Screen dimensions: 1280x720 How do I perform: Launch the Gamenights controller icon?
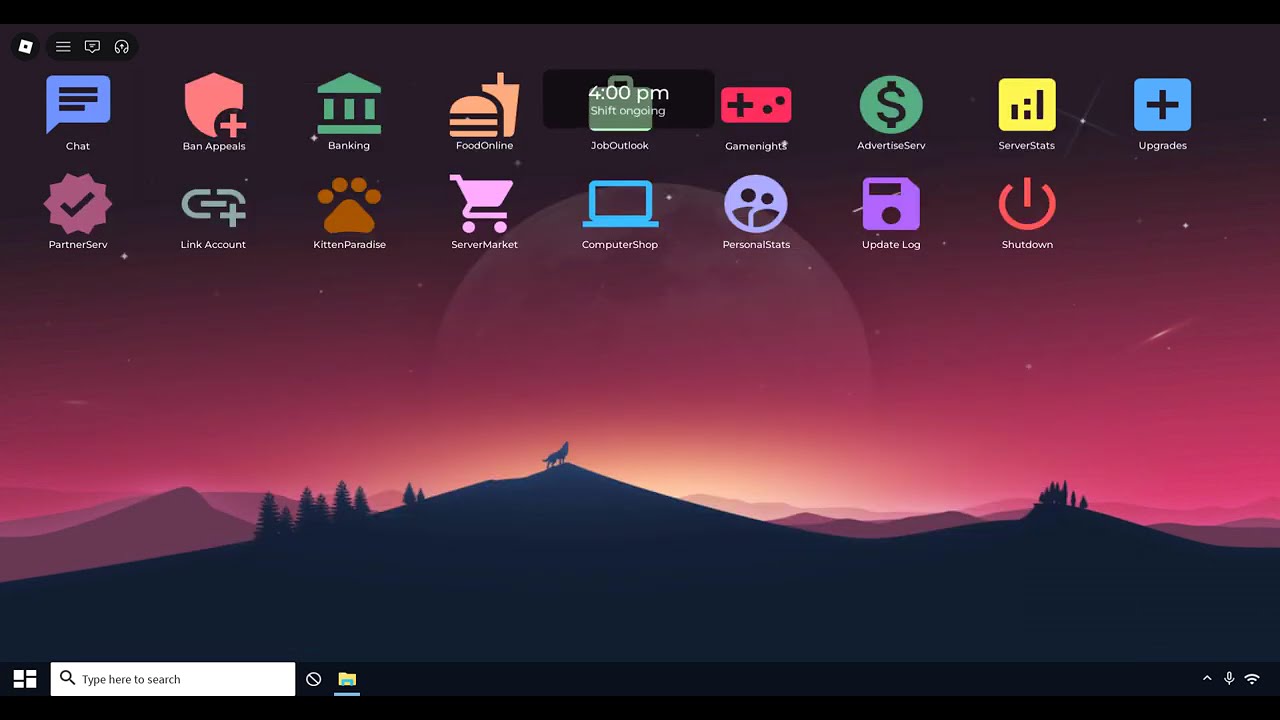tap(756, 105)
